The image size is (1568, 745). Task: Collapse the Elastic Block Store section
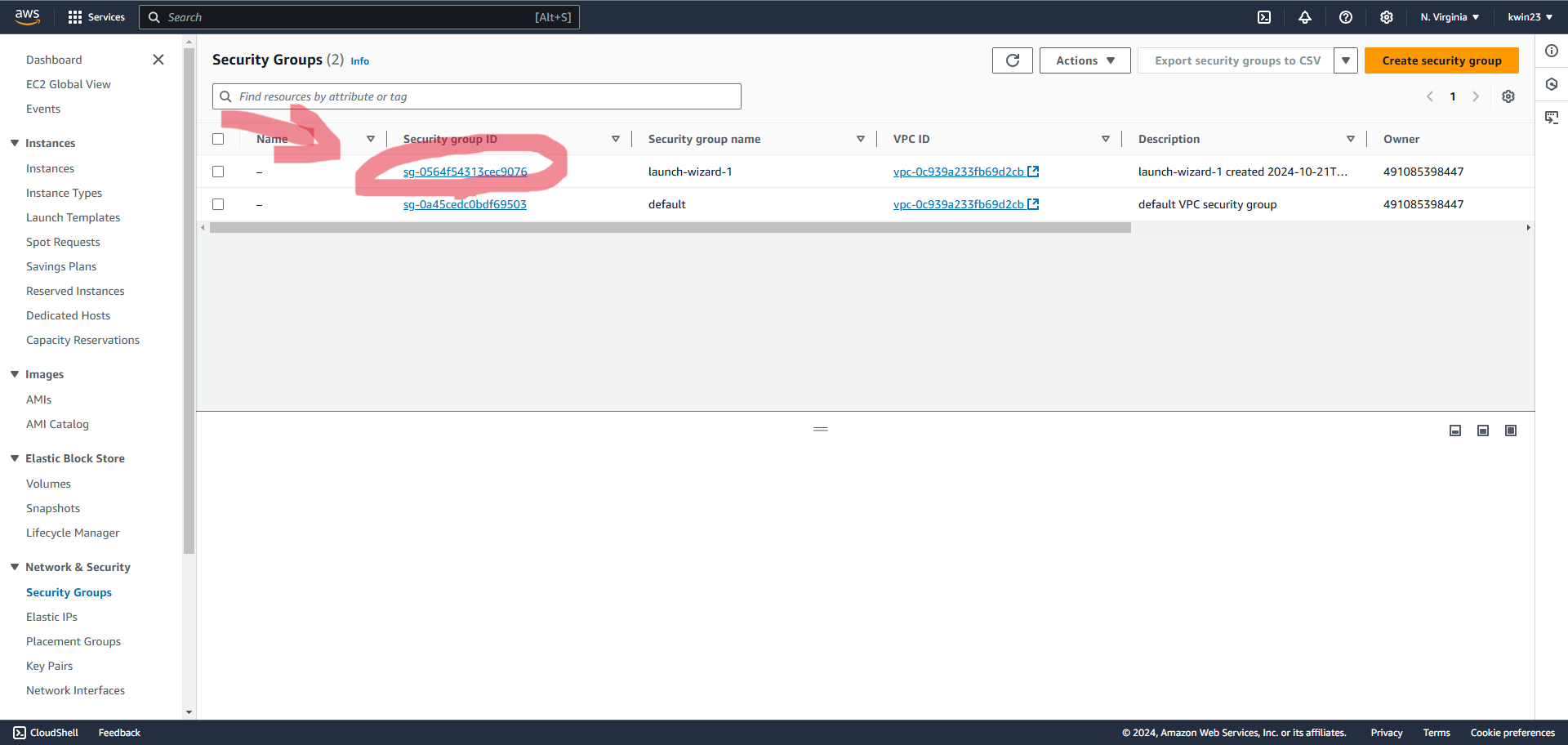(15, 458)
